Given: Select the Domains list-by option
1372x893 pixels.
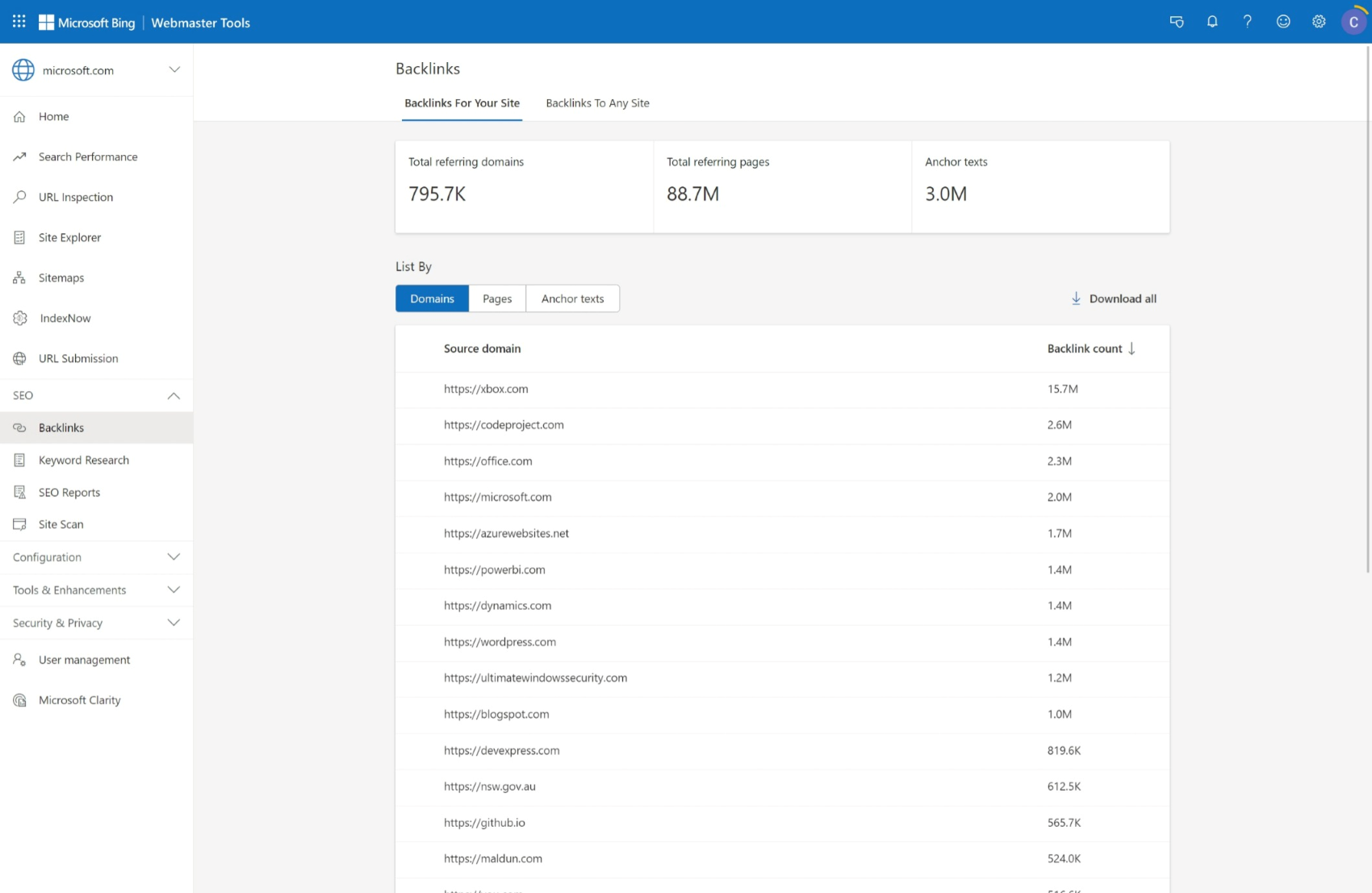Looking at the screenshot, I should (432, 298).
